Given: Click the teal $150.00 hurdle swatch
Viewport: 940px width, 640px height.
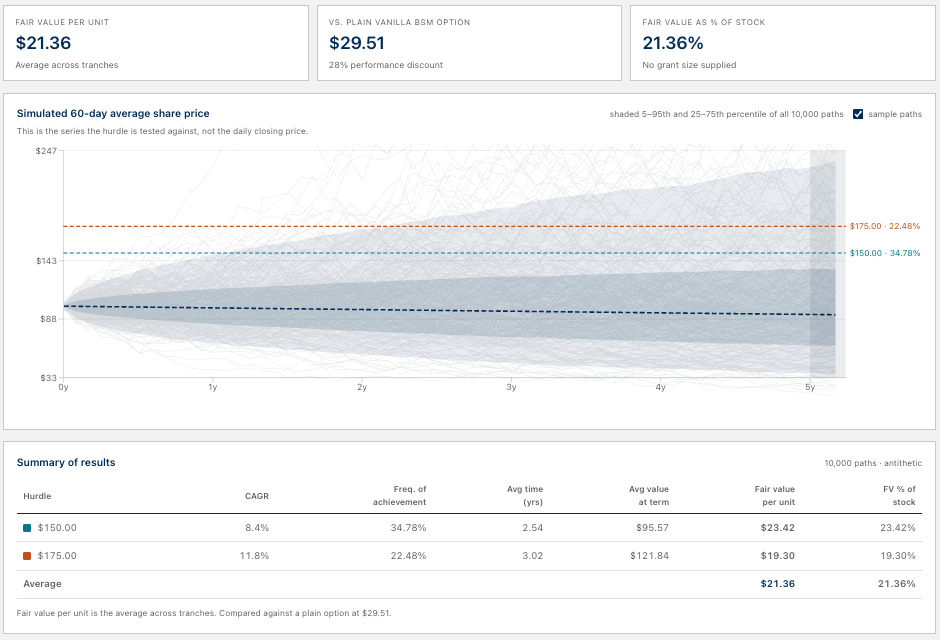Looking at the screenshot, I should tap(27, 528).
